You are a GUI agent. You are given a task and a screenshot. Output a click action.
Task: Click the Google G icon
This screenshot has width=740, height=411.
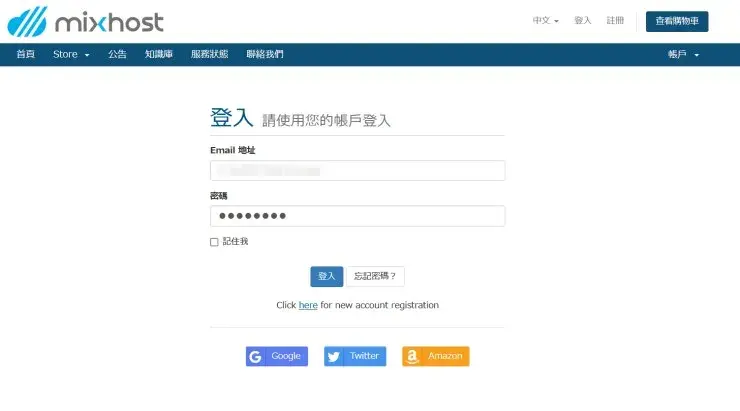coord(255,357)
